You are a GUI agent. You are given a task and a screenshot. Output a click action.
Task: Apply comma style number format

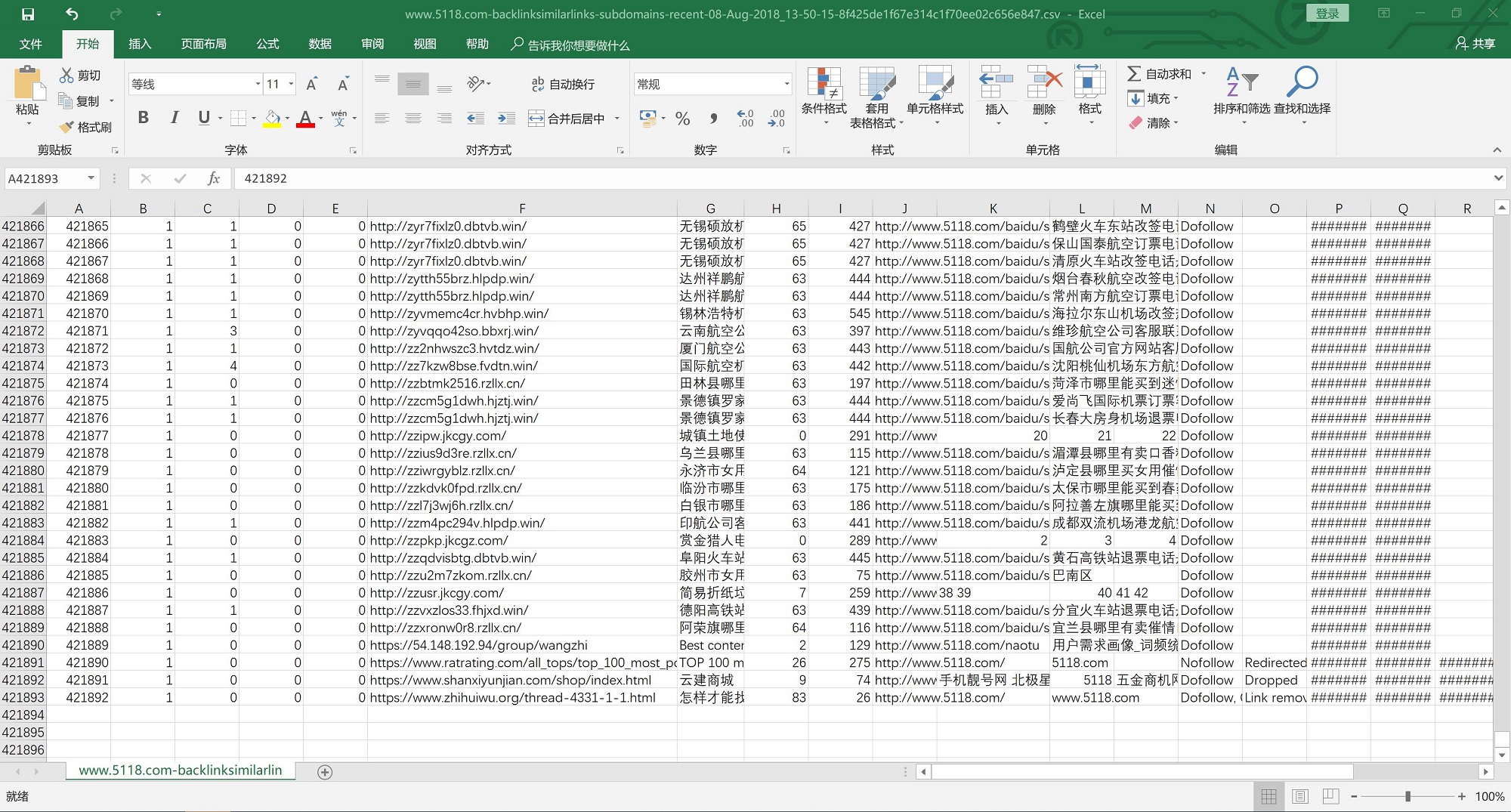pos(714,118)
